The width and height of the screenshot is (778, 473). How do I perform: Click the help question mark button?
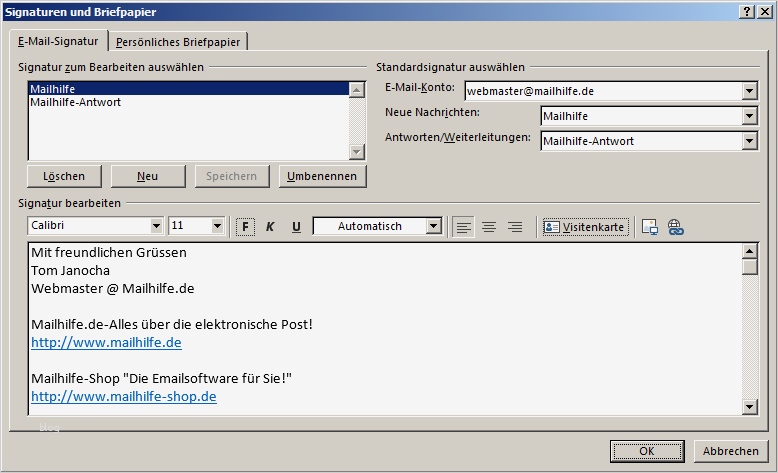[747, 11]
